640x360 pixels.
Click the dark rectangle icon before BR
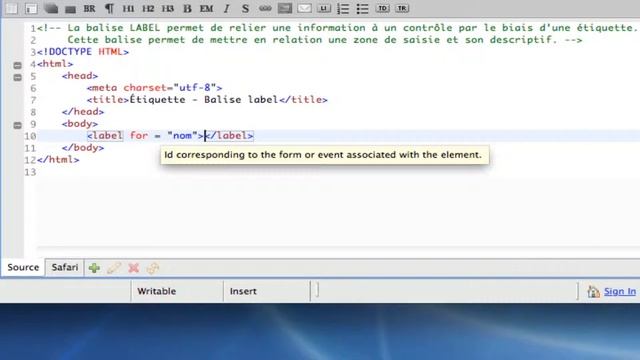70,9
